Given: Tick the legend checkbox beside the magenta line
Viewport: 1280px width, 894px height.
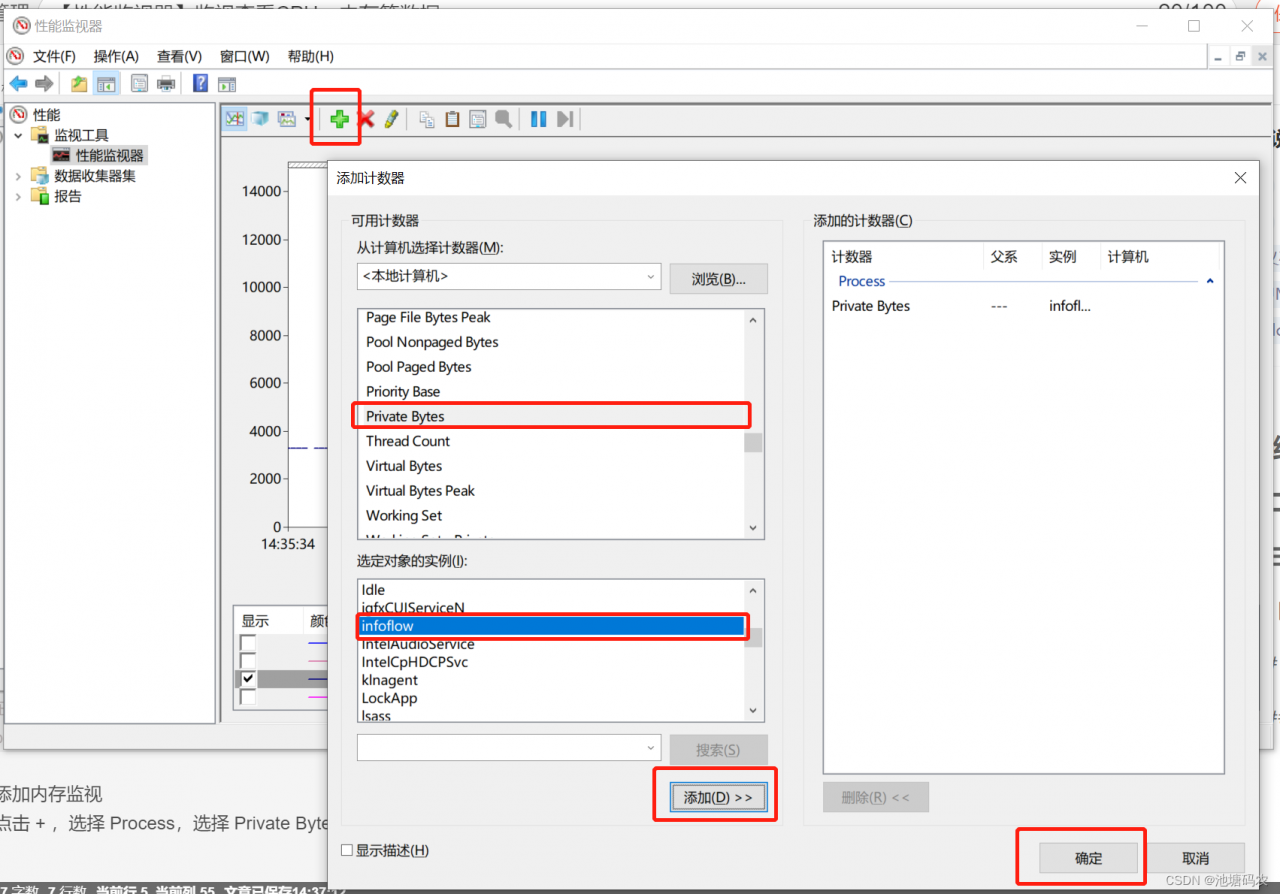Looking at the screenshot, I should [x=248, y=696].
